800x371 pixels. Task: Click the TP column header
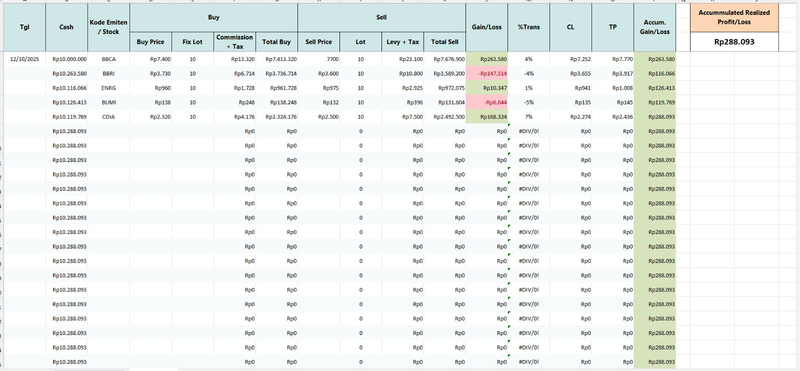coord(612,28)
